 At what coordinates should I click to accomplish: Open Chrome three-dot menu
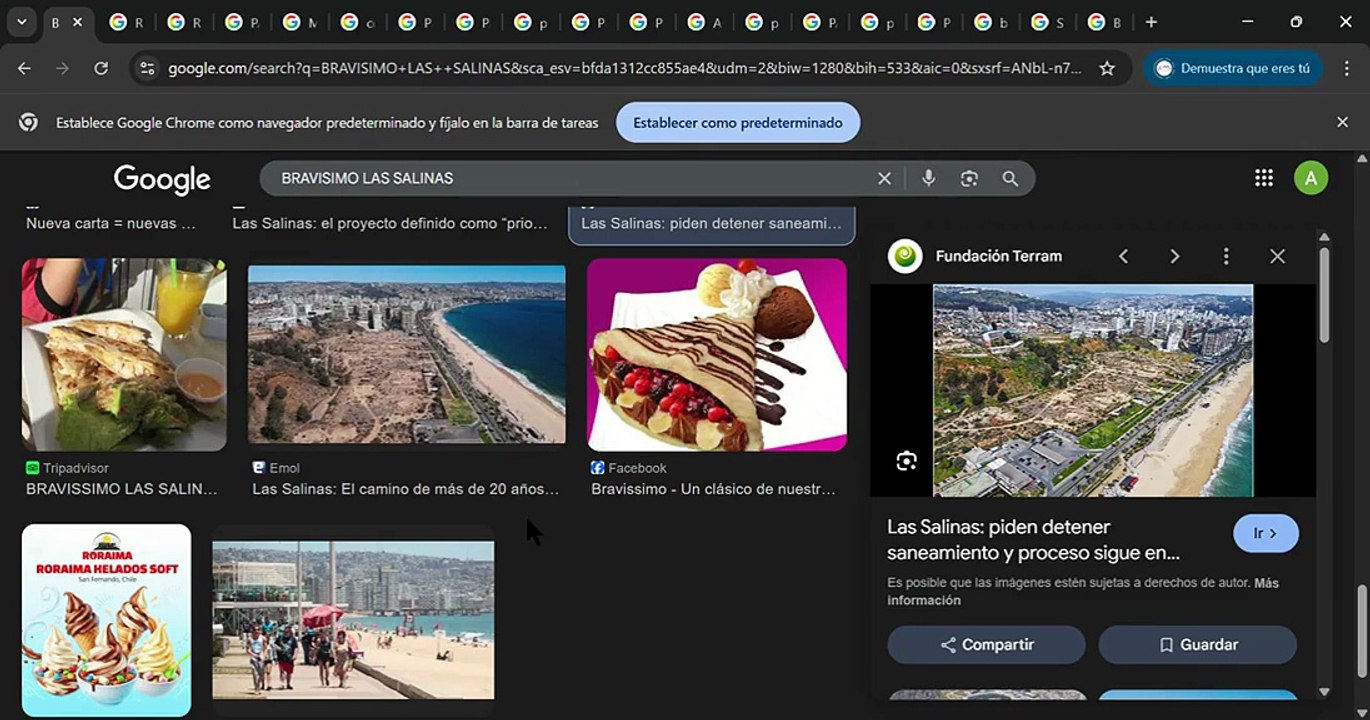(1346, 68)
